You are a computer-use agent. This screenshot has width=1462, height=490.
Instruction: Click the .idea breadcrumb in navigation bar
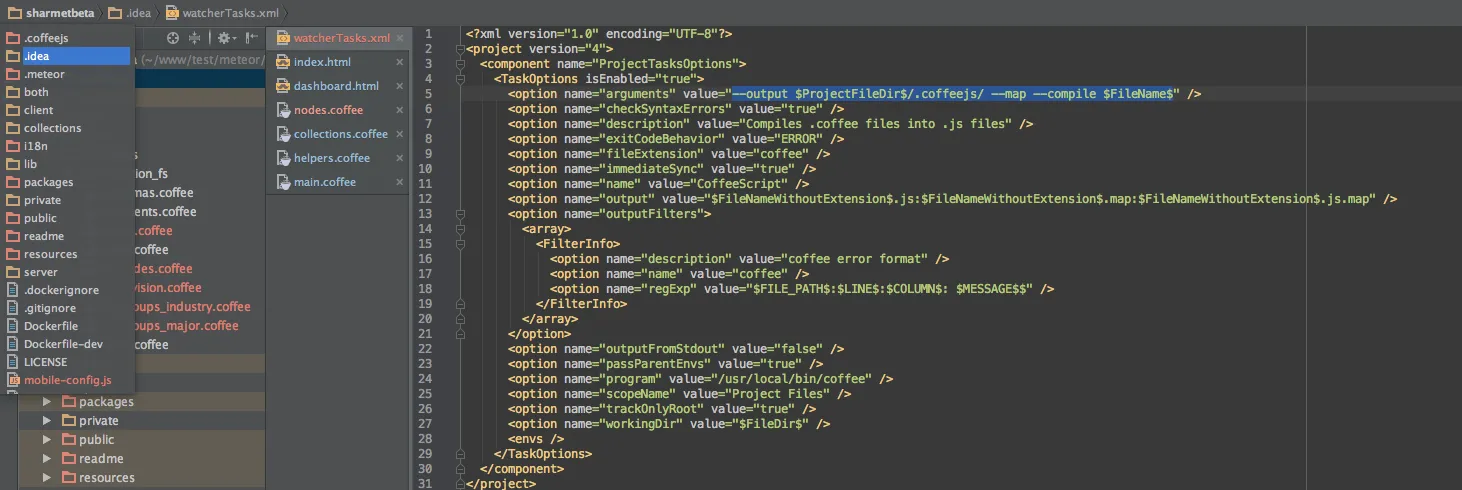point(129,12)
